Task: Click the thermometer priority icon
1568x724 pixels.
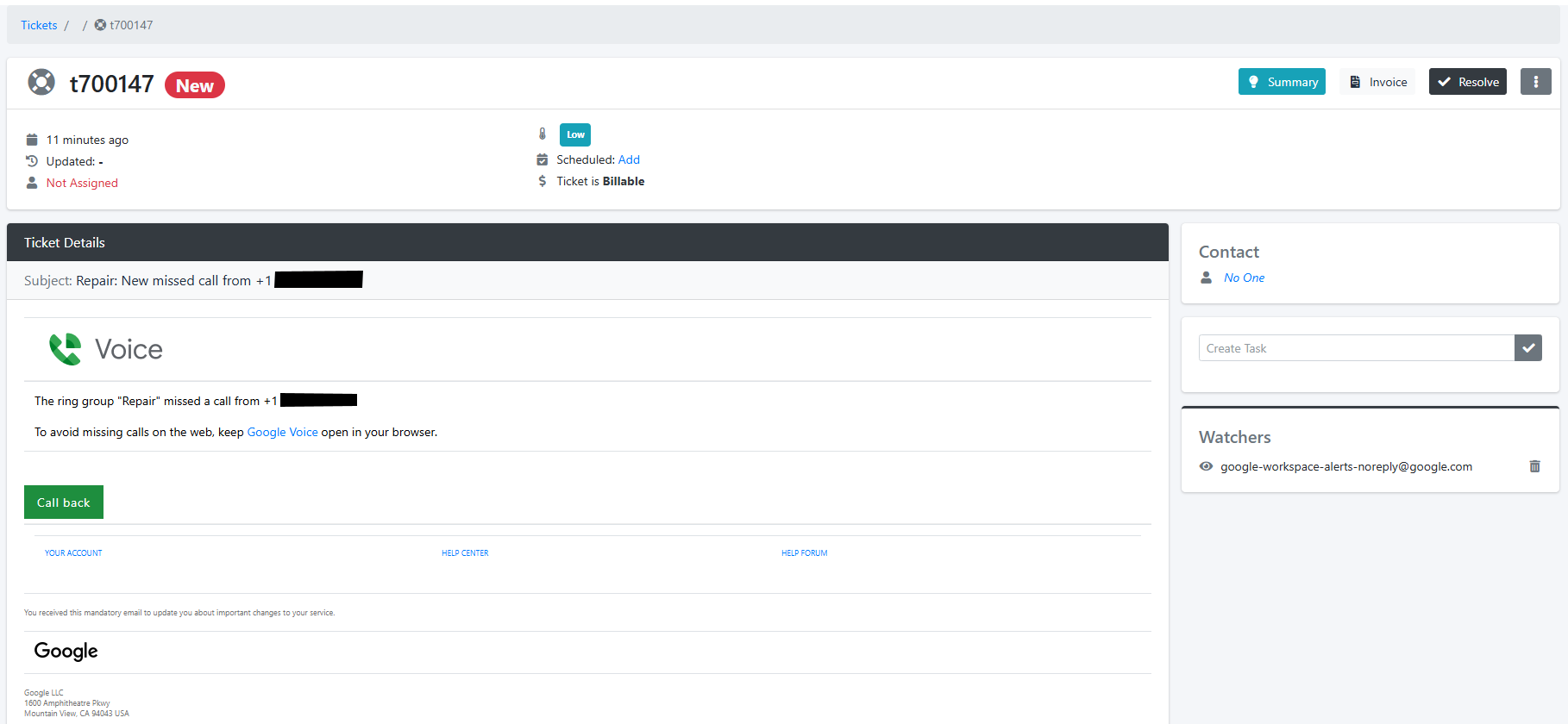Action: (543, 134)
